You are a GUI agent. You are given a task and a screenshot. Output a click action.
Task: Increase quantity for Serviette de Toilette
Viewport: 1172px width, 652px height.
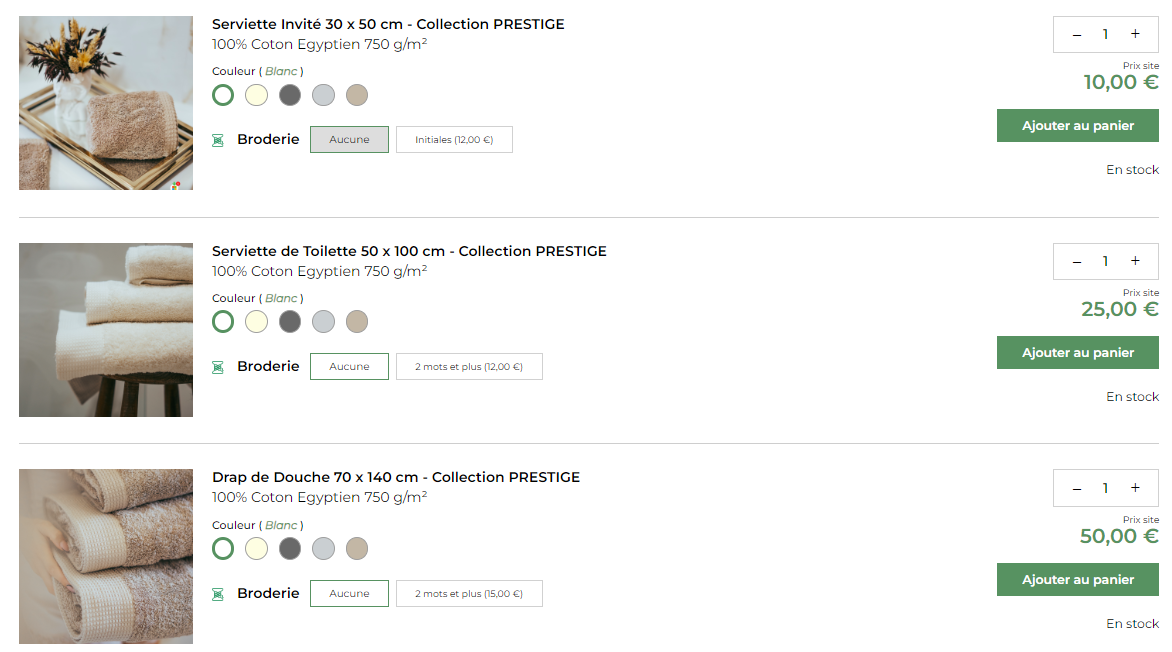coord(1135,261)
